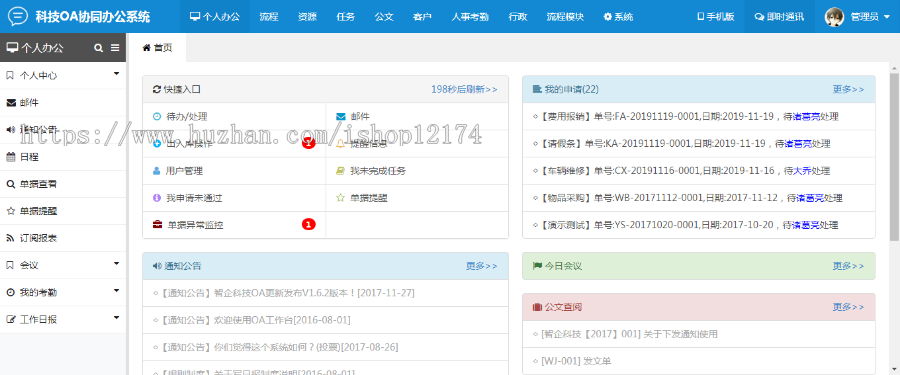
Task: Click the refresh icon in 快捷入口 header
Action: [x=157, y=89]
